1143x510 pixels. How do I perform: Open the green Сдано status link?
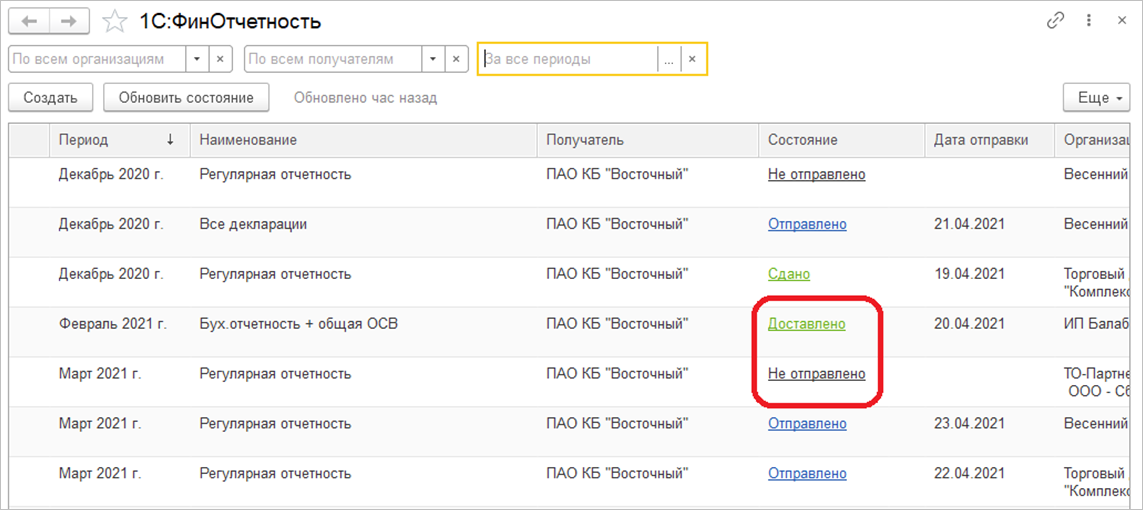pos(789,274)
